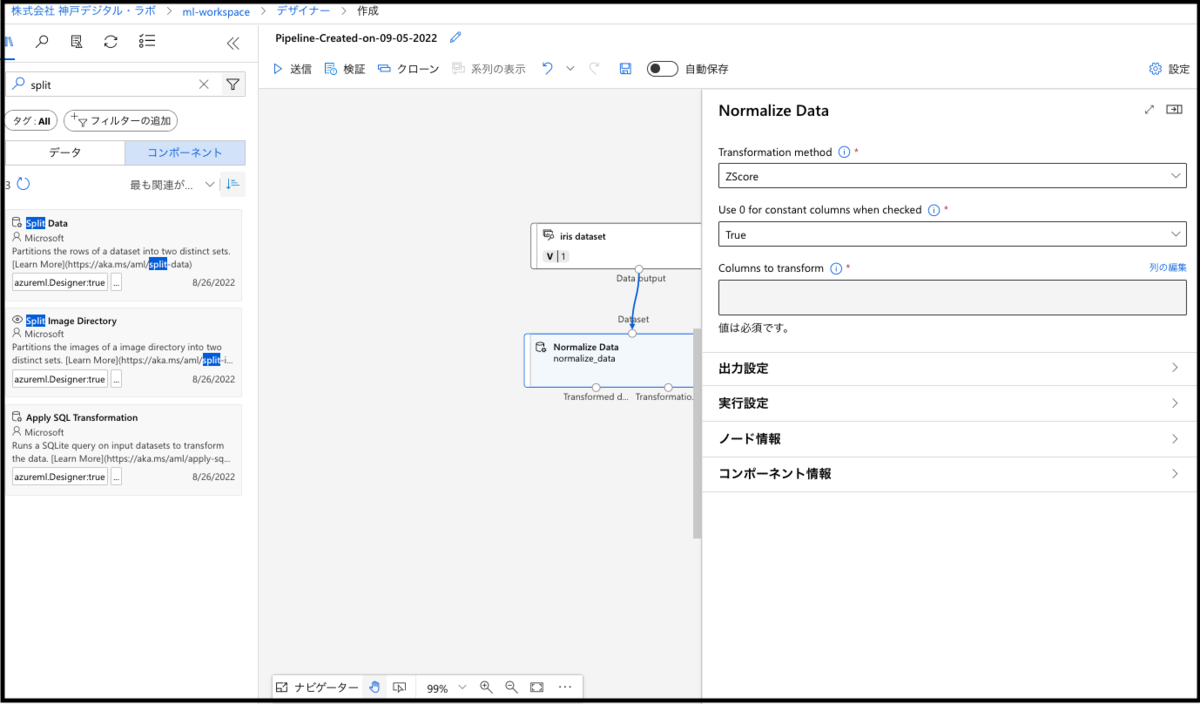The width and height of the screenshot is (1200, 704).
Task: Click the Transformed dataset output port
Action: point(595,386)
